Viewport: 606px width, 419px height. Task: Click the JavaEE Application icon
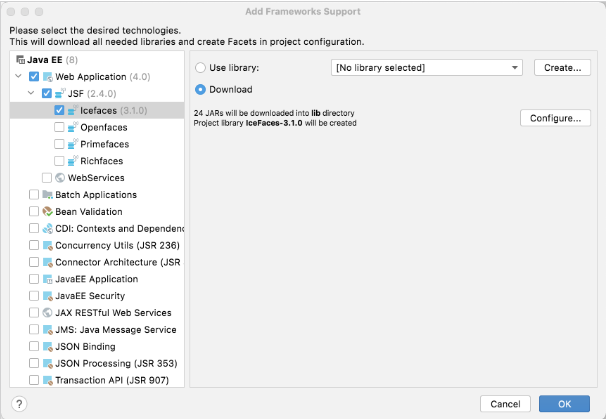tap(48, 279)
